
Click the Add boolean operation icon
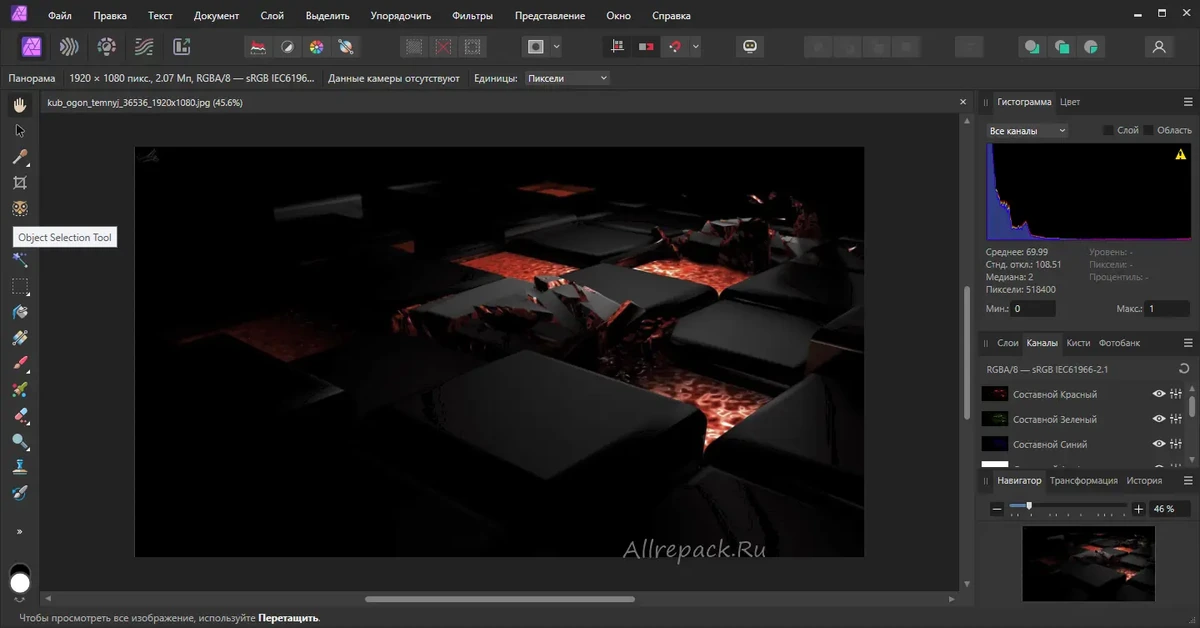click(1032, 46)
